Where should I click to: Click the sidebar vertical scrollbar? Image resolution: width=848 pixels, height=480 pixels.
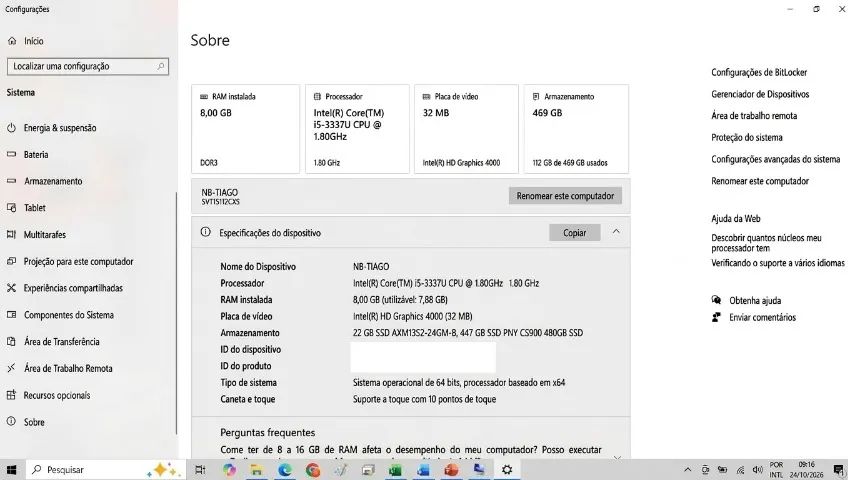[x=176, y=314]
